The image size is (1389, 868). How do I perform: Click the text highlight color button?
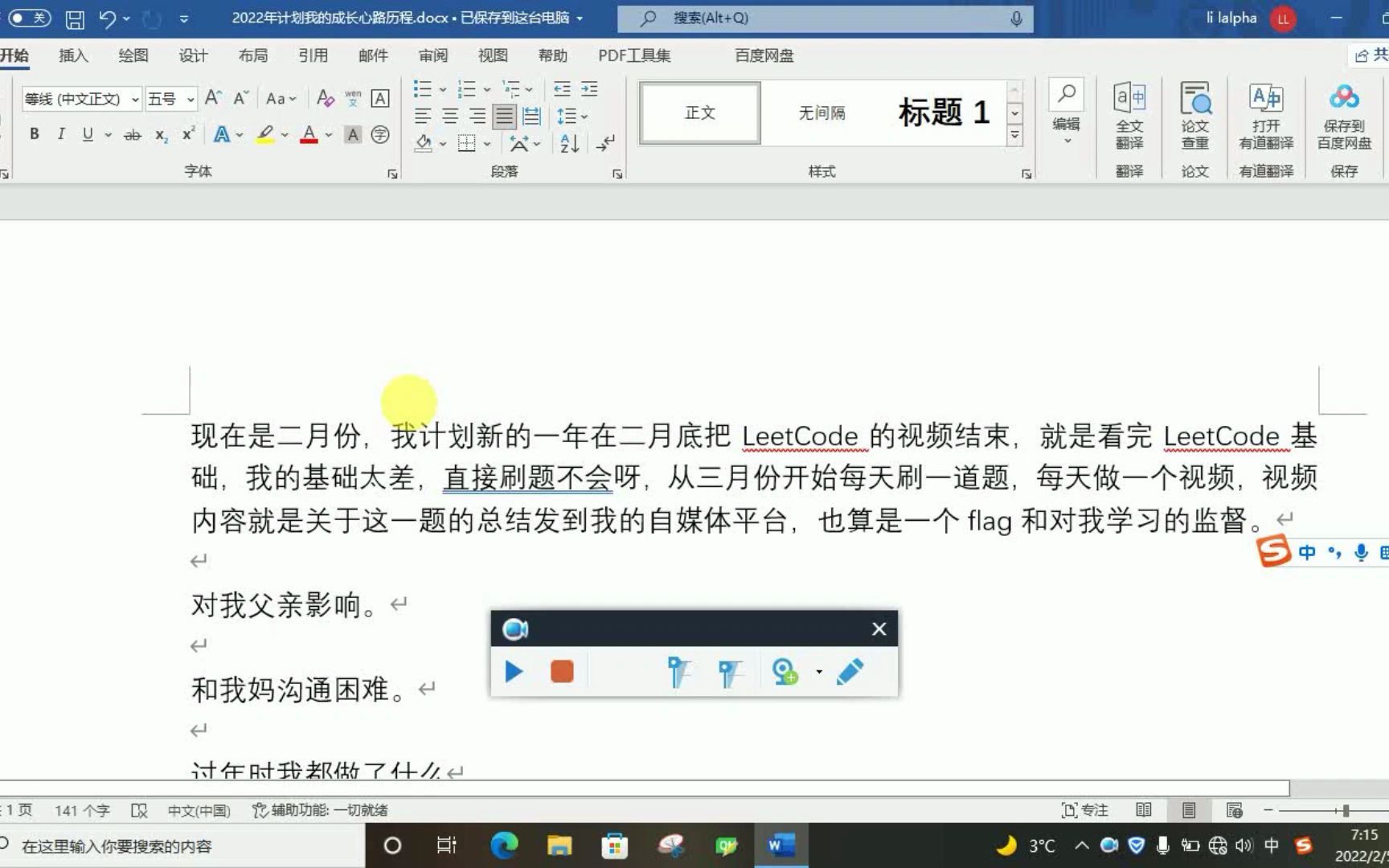click(x=265, y=135)
